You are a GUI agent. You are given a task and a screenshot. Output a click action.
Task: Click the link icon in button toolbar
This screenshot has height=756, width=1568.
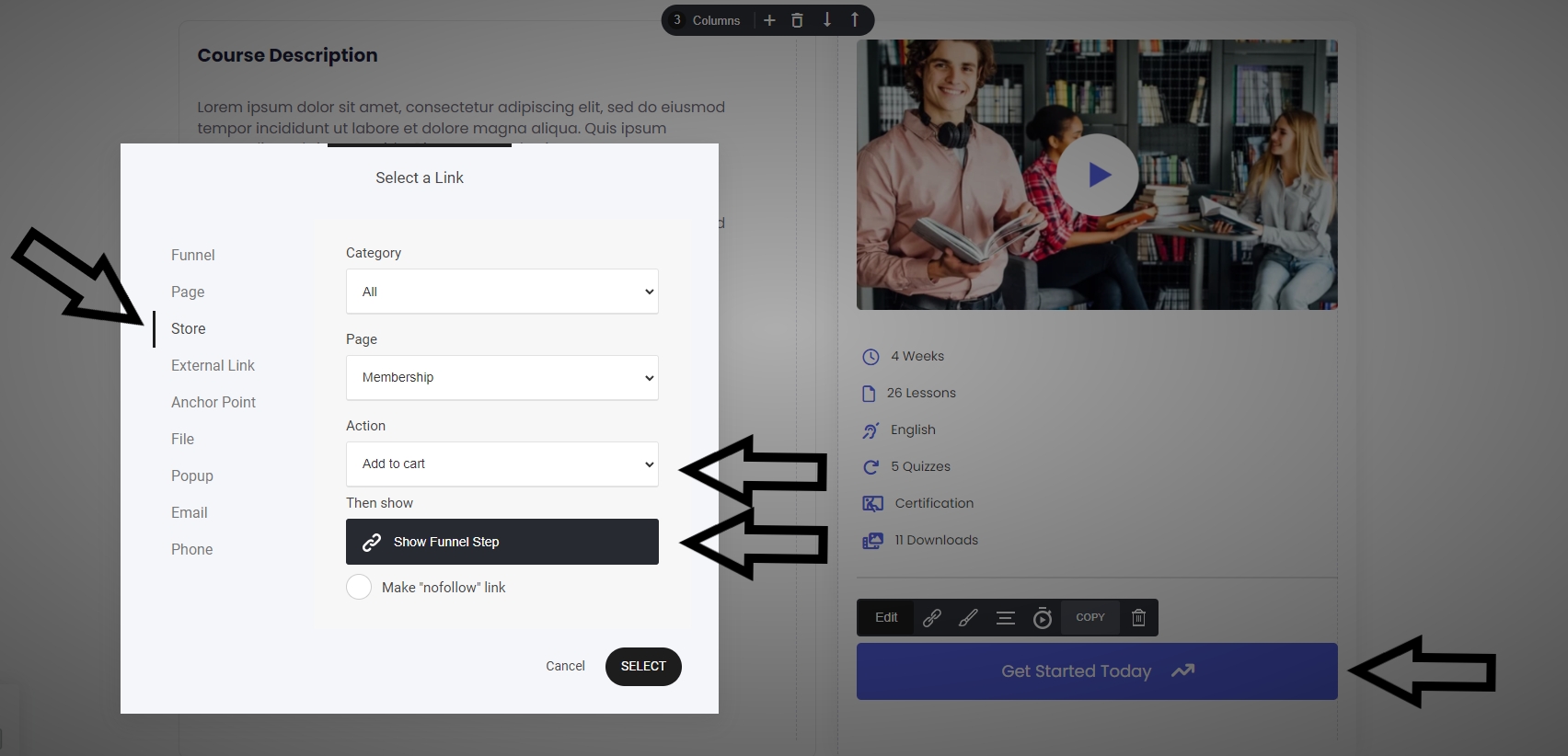pyautogui.click(x=931, y=618)
